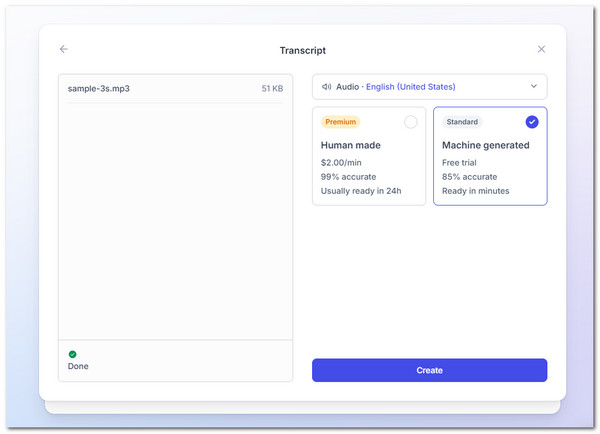
Task: Select the sample-3s.mp3 file name
Action: point(99,88)
